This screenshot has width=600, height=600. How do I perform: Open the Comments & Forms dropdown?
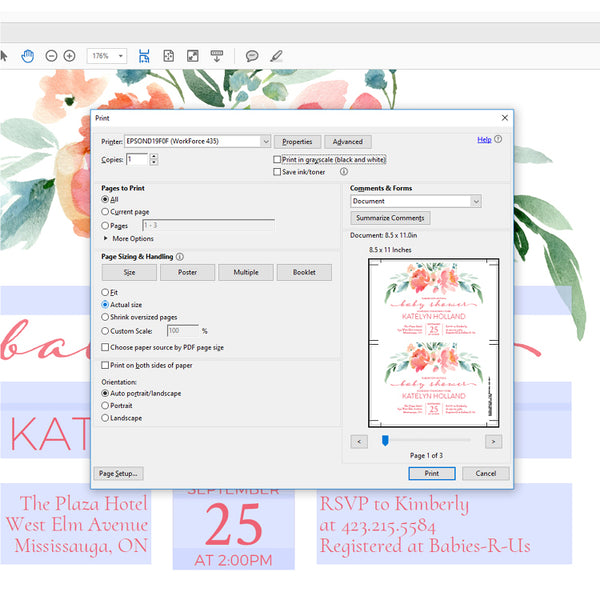tap(475, 201)
